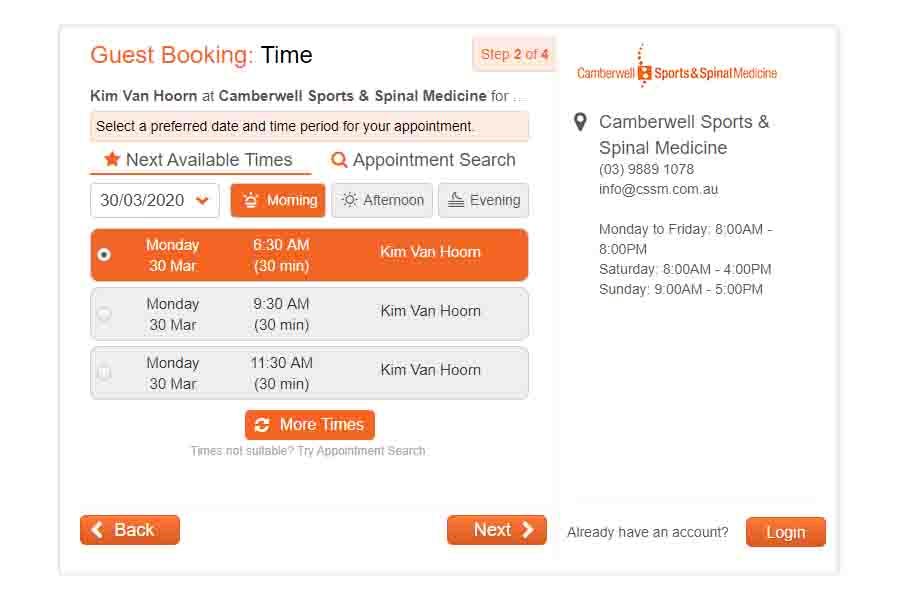Screen dimensions: 900x600
Task: Click the refresh icon on More Times
Action: coord(262,425)
